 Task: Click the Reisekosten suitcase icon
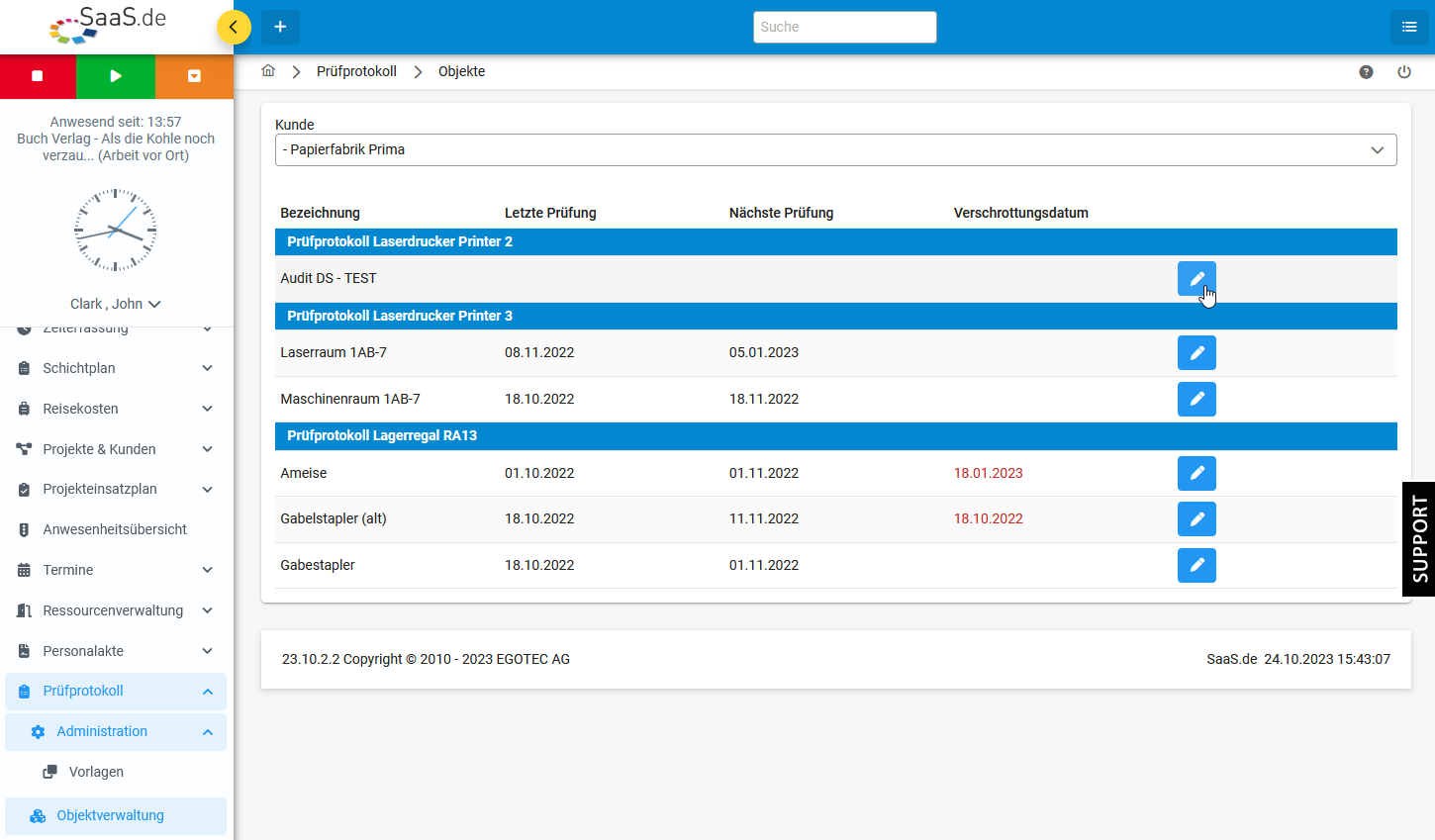coord(24,409)
